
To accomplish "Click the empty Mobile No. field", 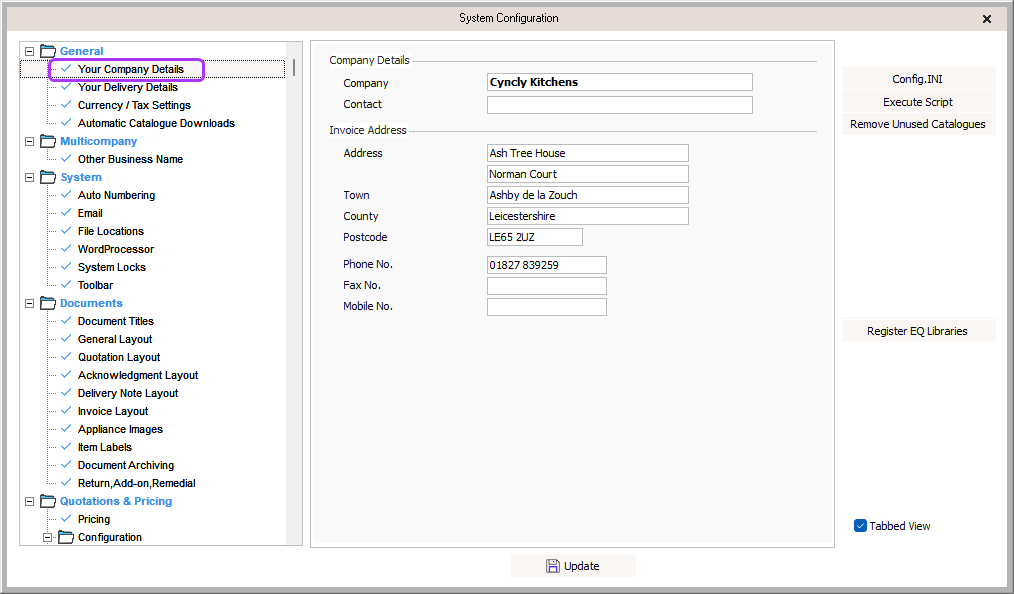I will [x=546, y=307].
